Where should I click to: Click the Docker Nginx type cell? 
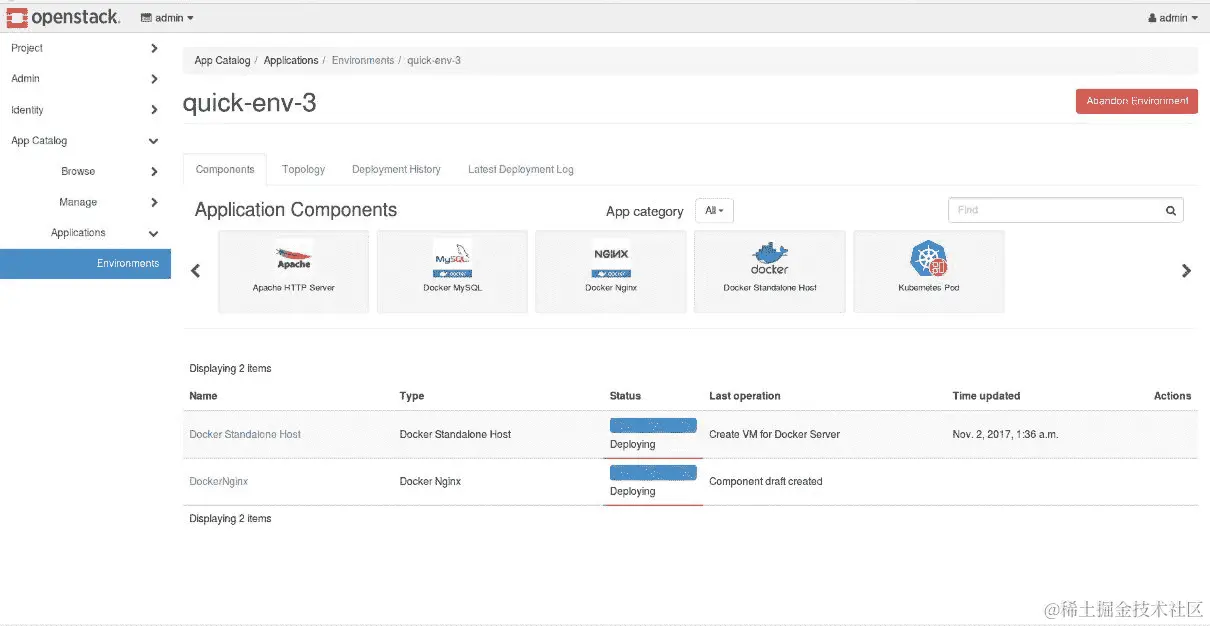click(430, 482)
